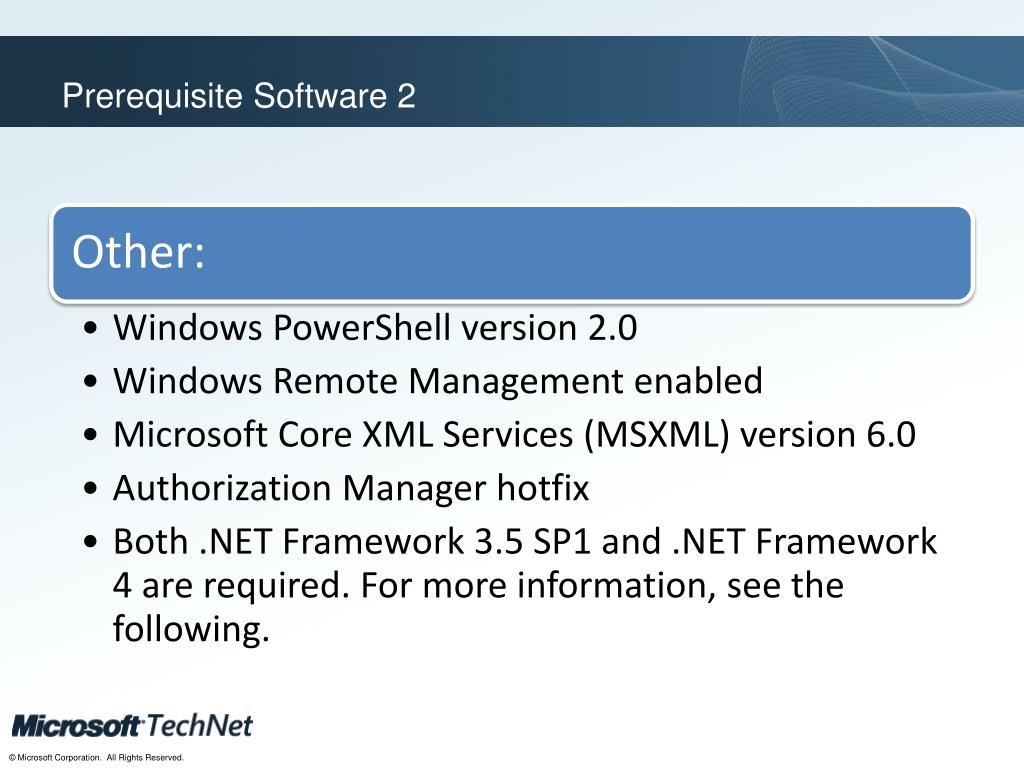Click the Microsoft TechNet logo
Image resolution: width=1024 pixels, height=768 pixels.
(x=132, y=725)
